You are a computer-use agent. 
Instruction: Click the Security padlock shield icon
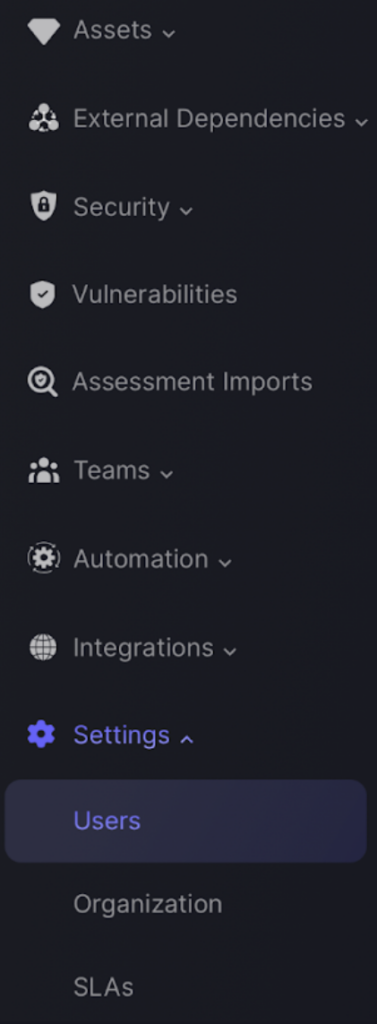[x=43, y=206]
